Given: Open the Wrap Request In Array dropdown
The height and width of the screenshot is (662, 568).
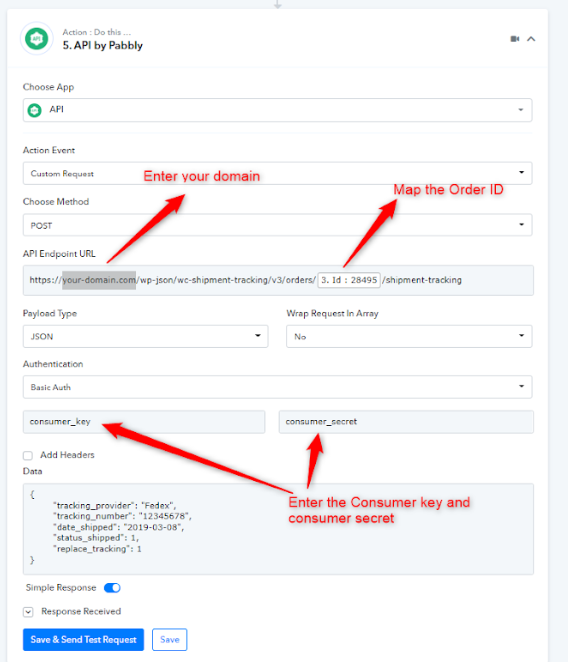Looking at the screenshot, I should tap(409, 336).
